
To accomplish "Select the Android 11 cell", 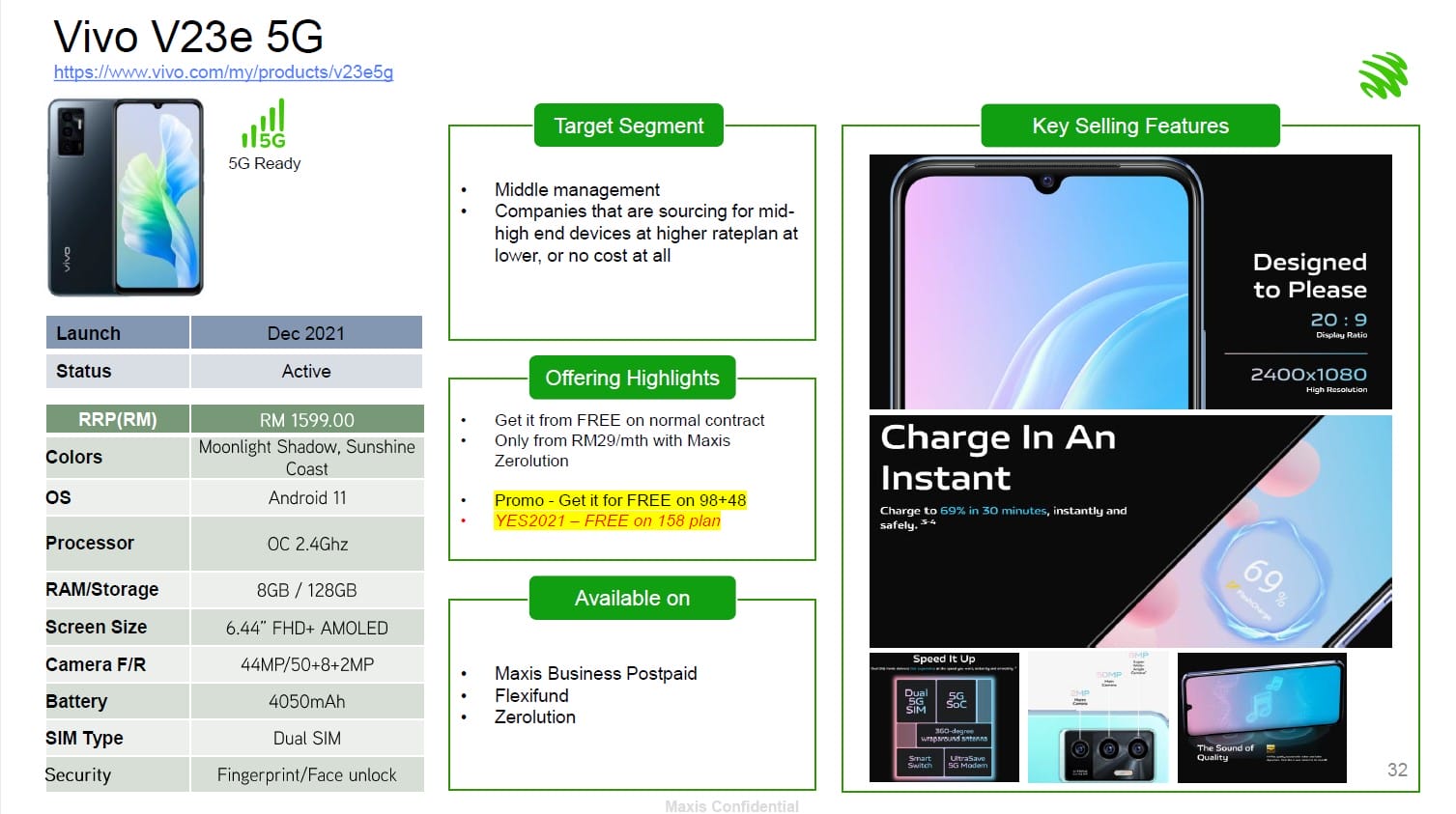I will (x=306, y=497).
